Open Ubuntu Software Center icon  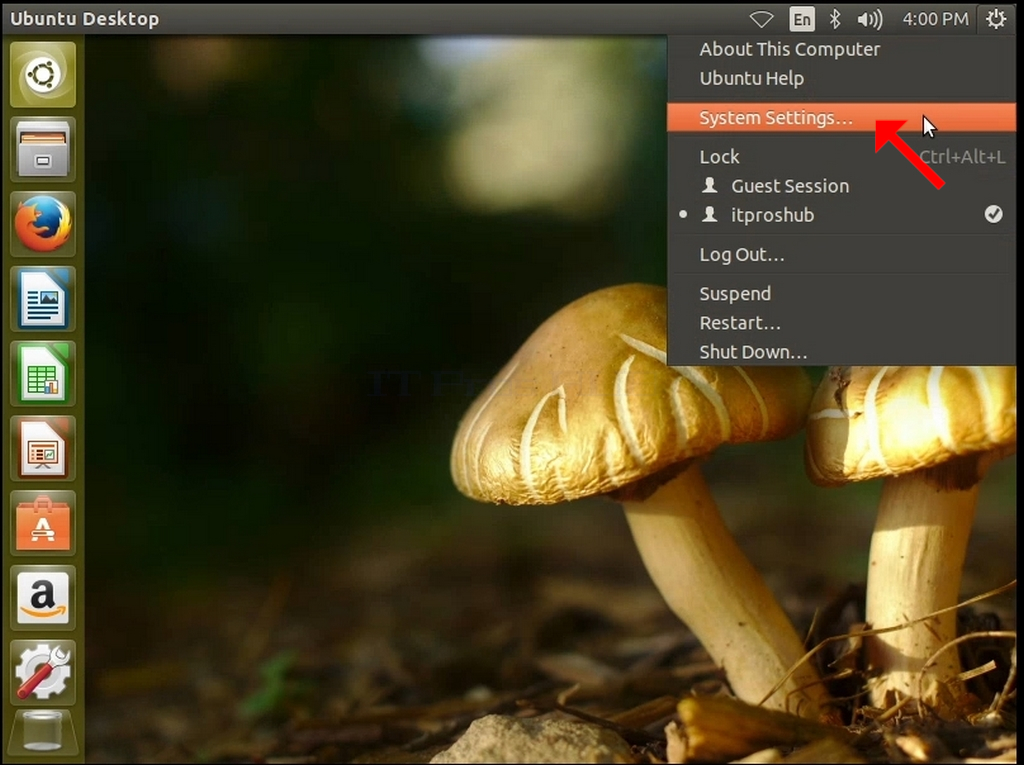[43, 523]
